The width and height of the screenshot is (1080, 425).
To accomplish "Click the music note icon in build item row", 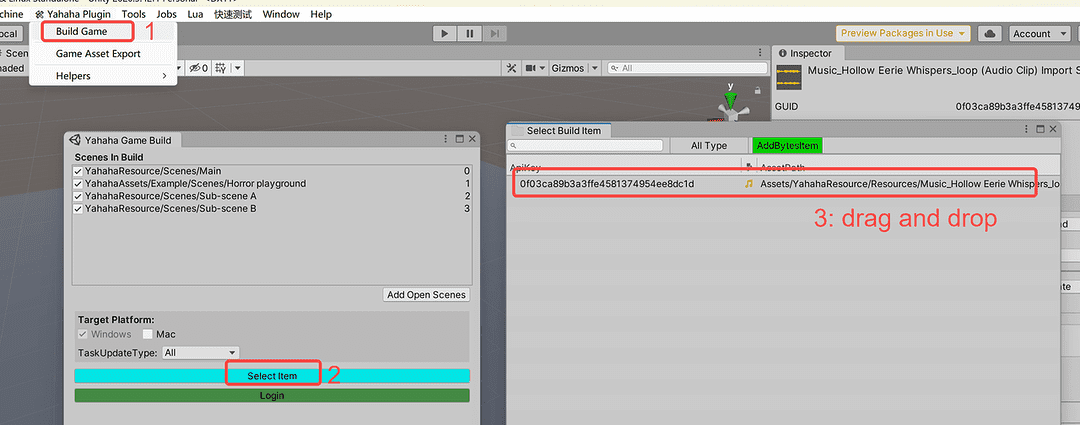I will point(748,184).
